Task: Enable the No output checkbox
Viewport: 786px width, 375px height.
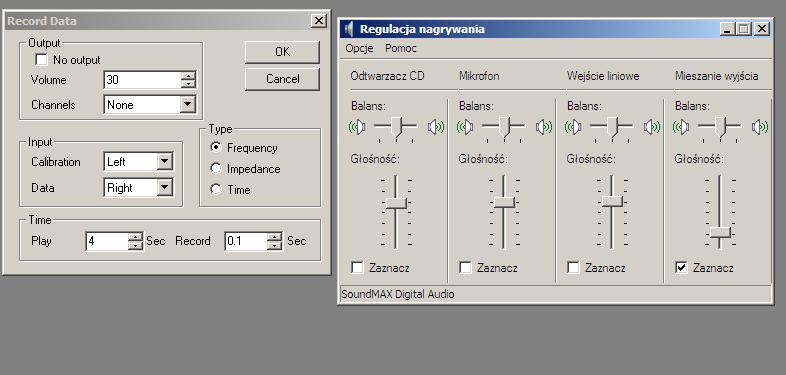Action: point(42,60)
